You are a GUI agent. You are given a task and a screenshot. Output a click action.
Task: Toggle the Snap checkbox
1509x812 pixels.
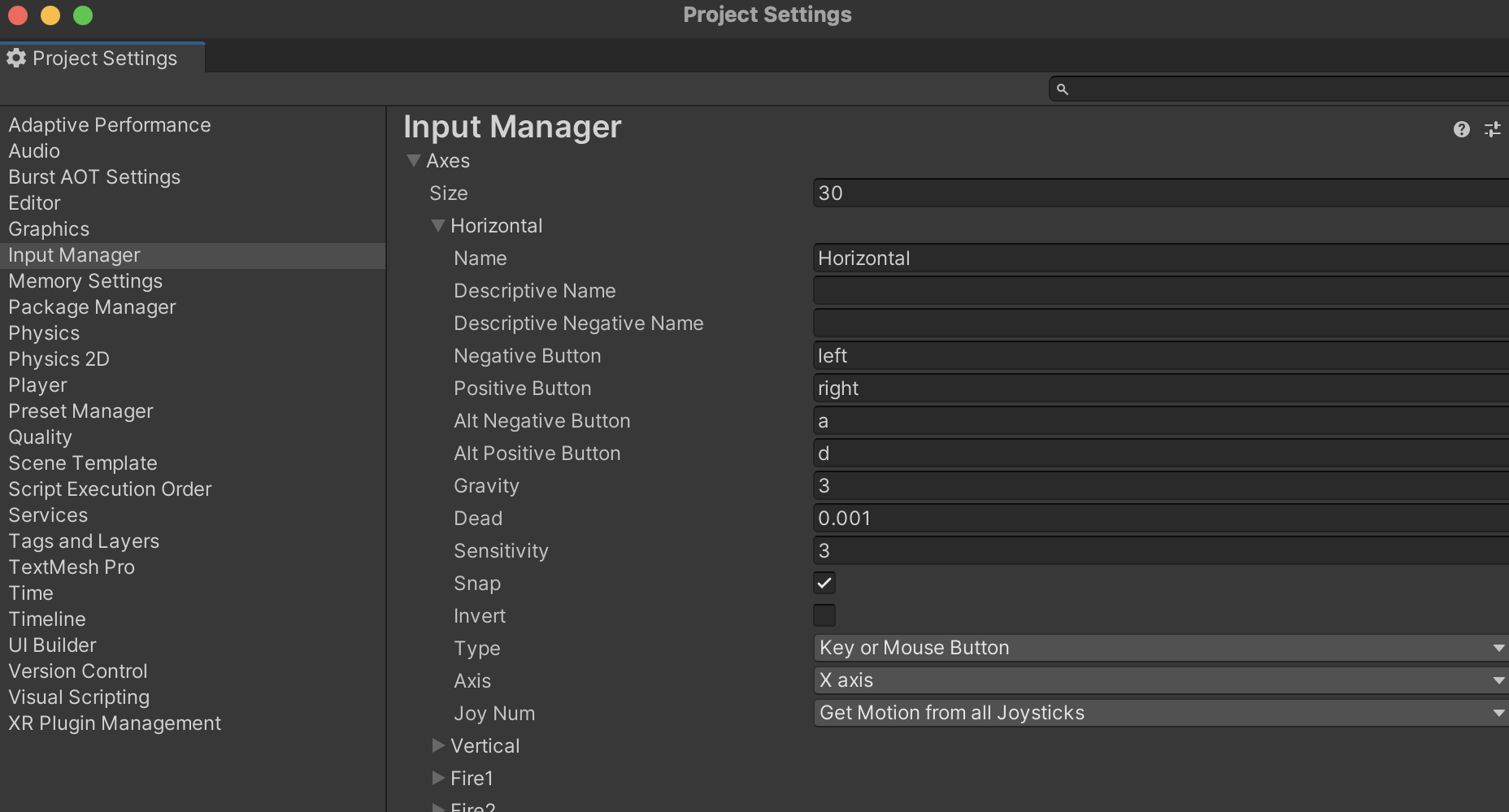[x=824, y=583]
